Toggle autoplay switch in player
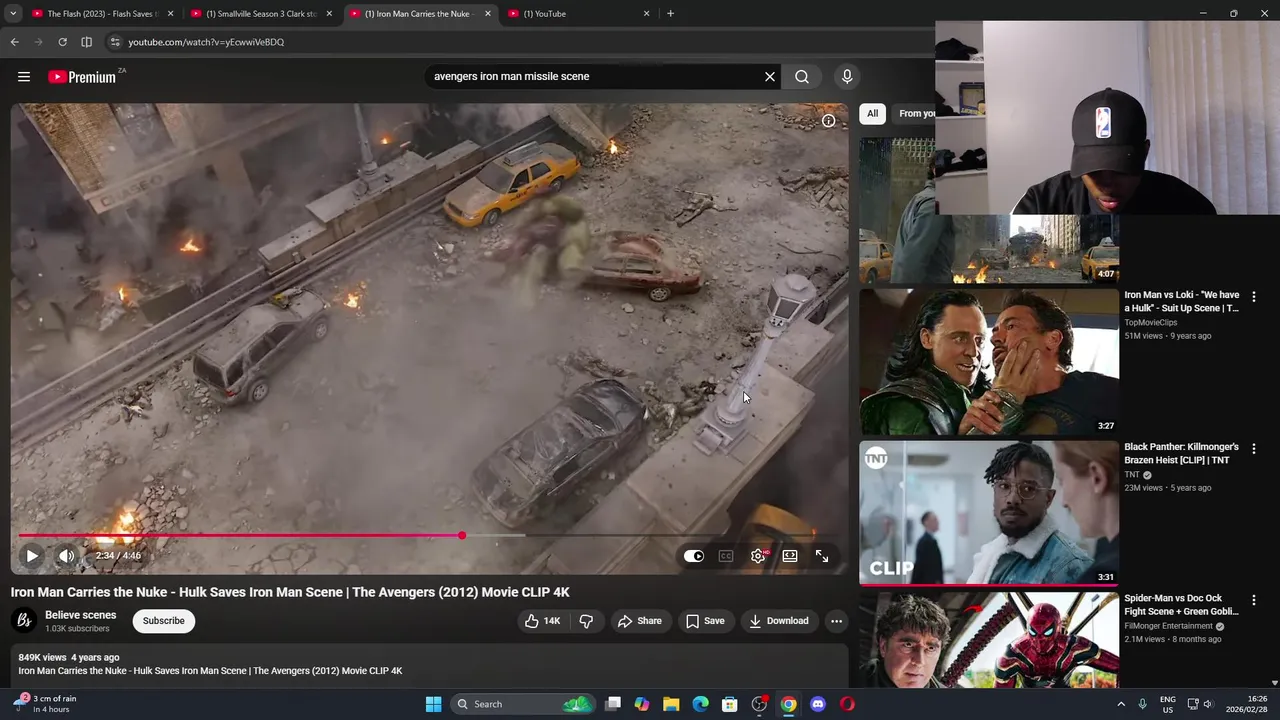 click(694, 556)
